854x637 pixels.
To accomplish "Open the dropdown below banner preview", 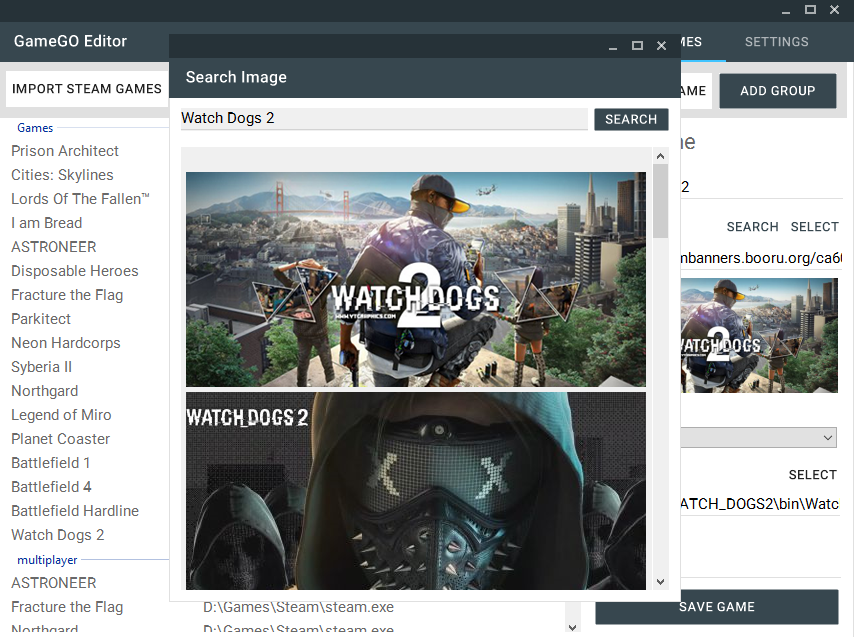I will pos(759,438).
